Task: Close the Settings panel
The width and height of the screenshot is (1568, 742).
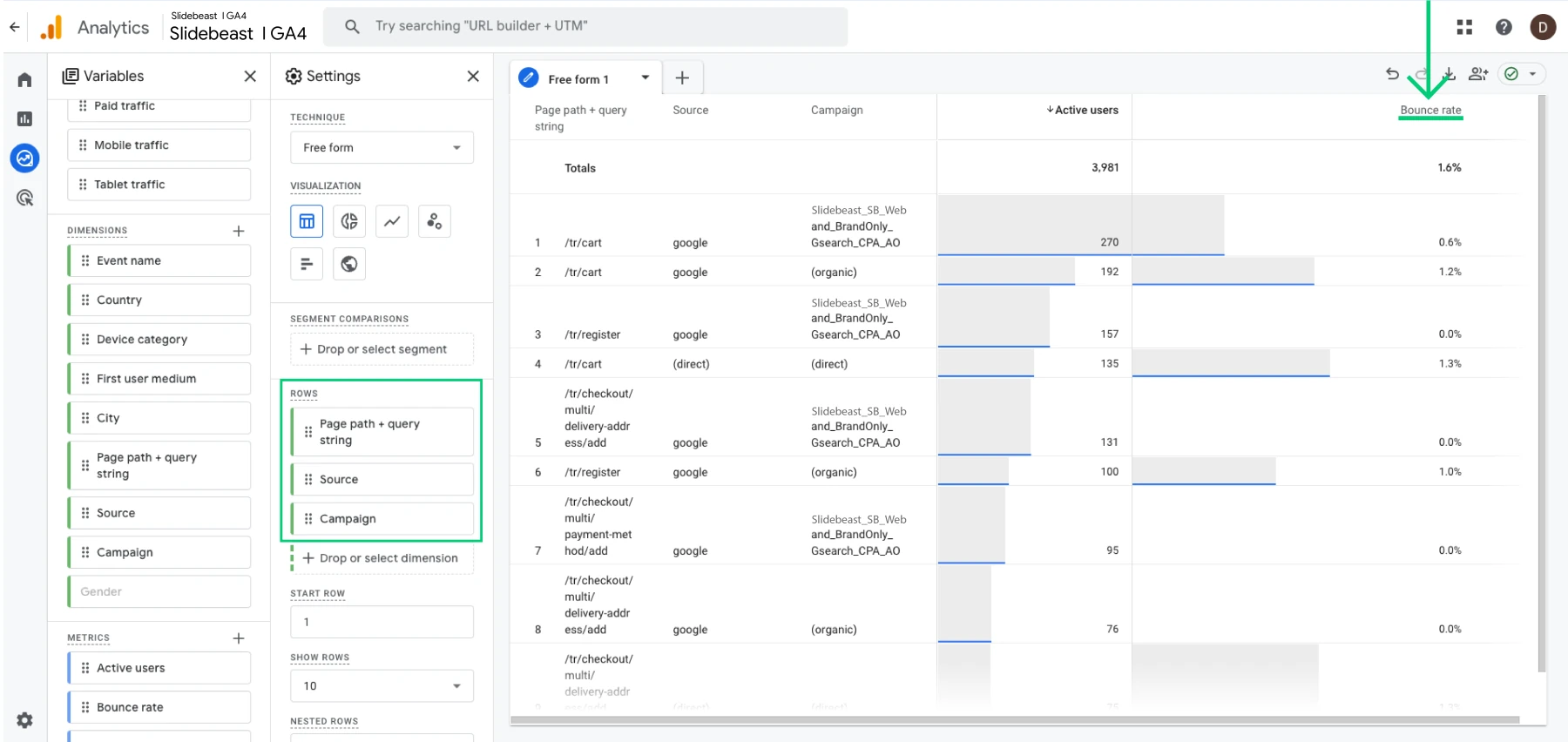Action: [x=473, y=76]
